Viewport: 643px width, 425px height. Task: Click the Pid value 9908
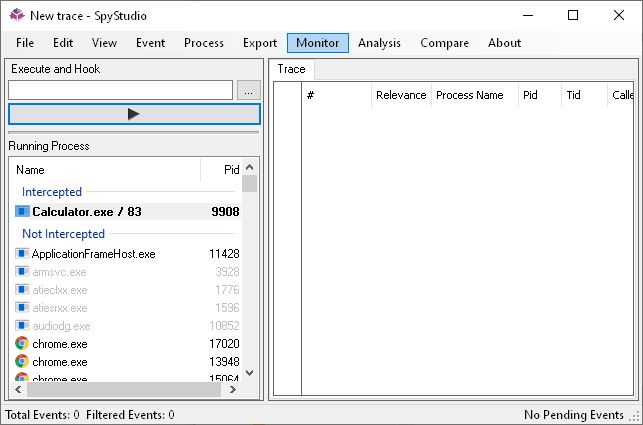(x=226, y=212)
